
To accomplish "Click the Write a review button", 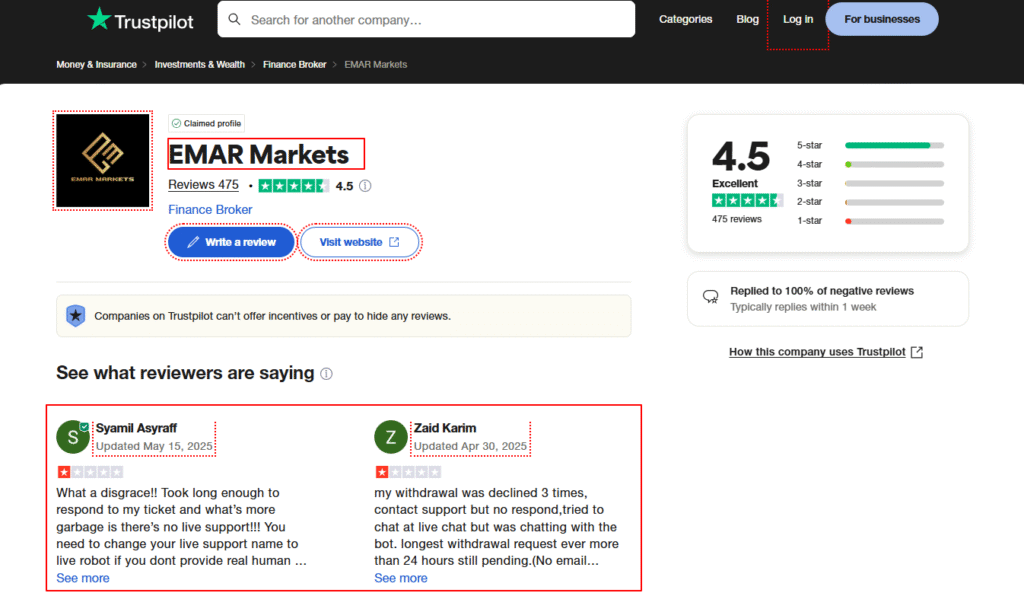I will [231, 242].
